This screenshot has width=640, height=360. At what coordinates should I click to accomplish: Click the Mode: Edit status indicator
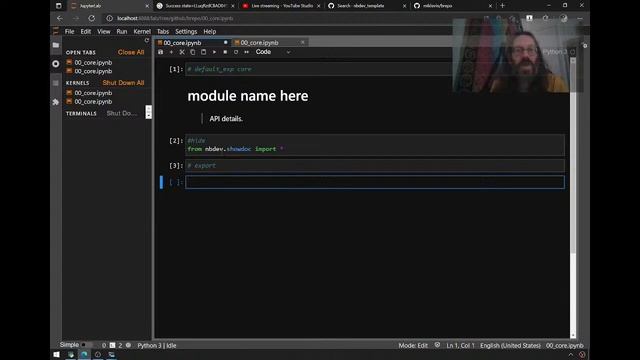413,346
